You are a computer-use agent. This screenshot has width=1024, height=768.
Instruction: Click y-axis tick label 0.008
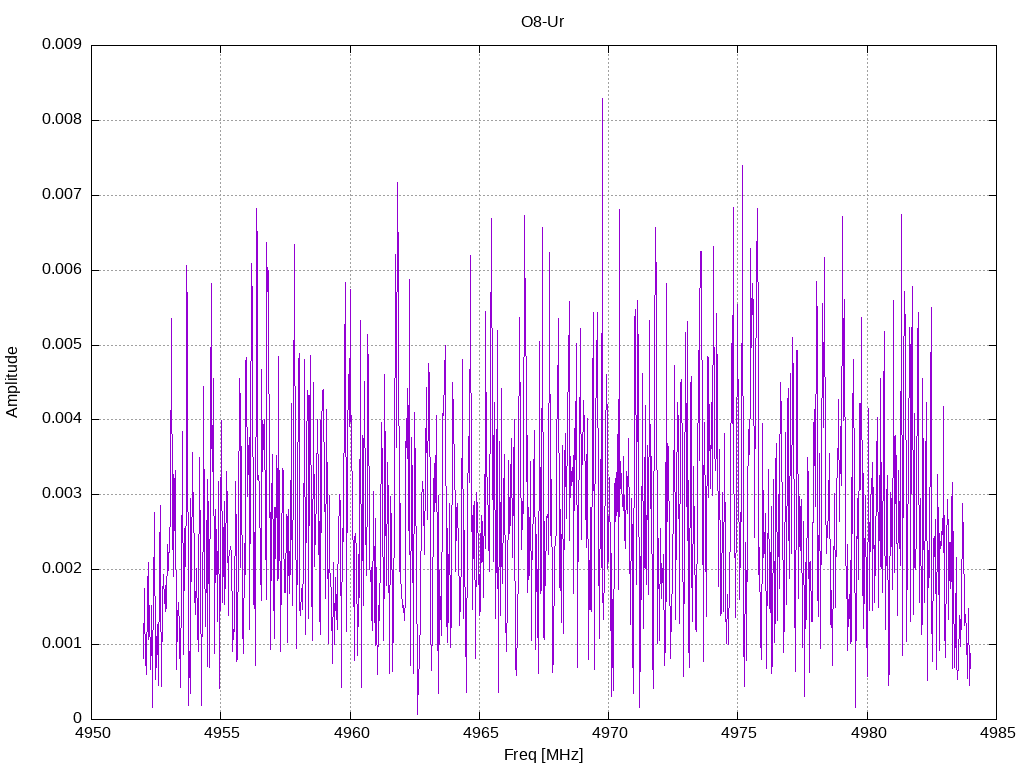[62, 120]
